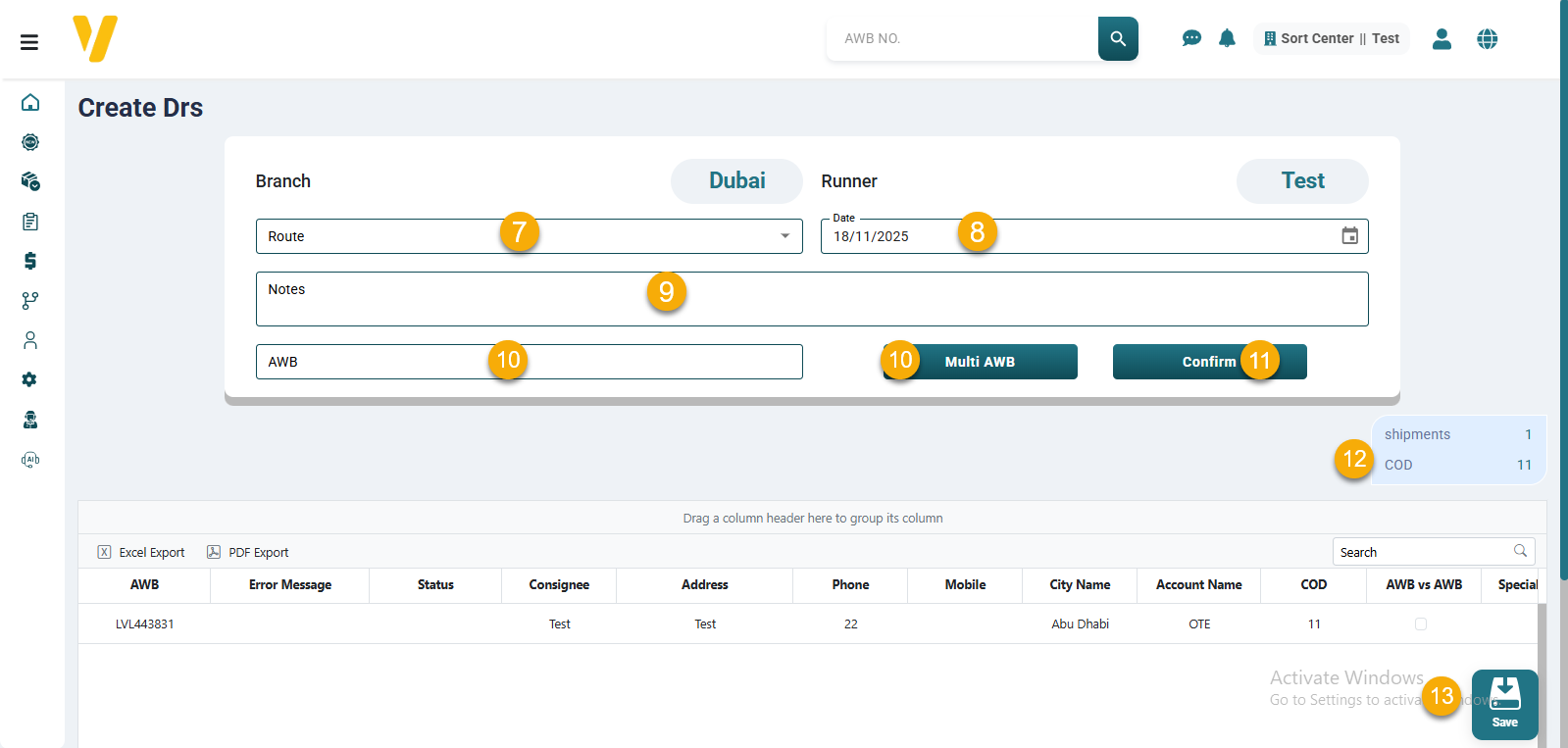Export table via Excel Export
This screenshot has width=1568, height=748.
[x=141, y=553]
